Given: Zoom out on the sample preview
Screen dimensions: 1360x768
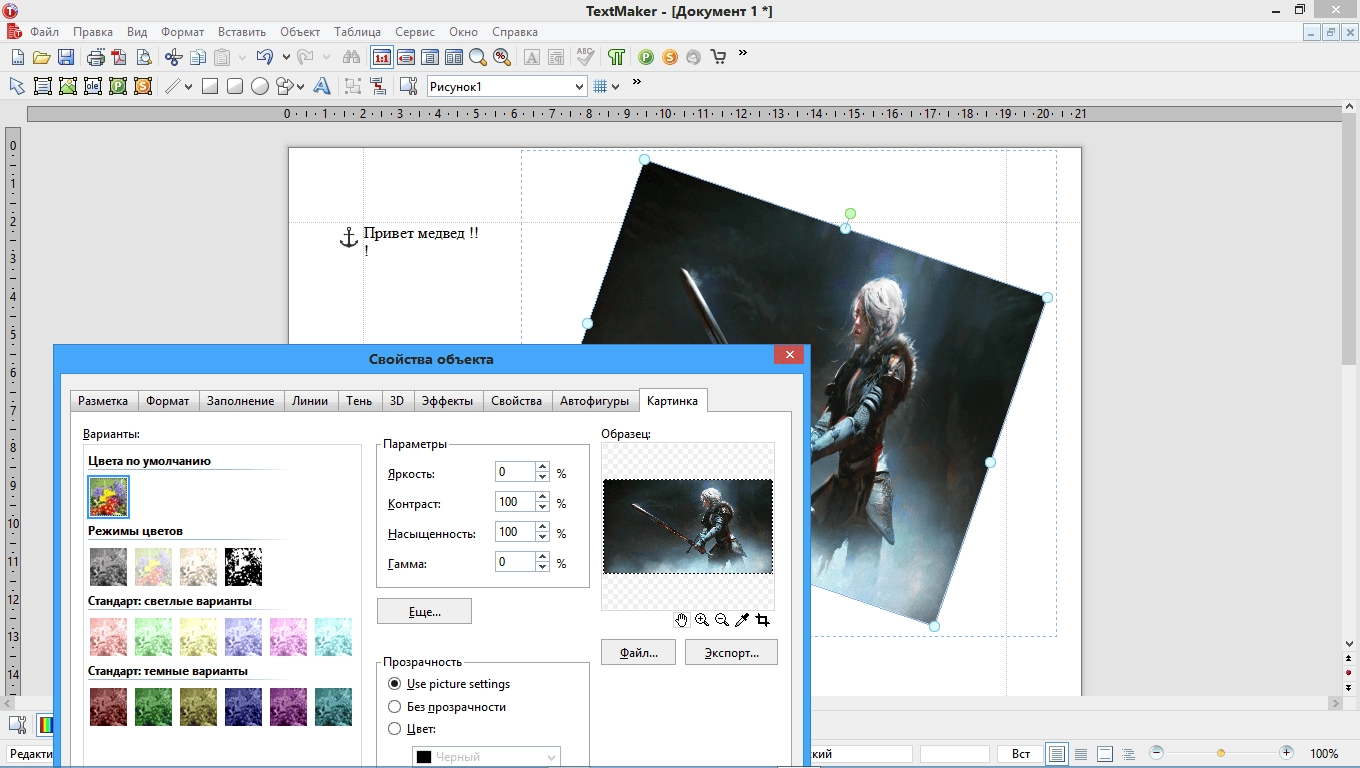Looking at the screenshot, I should [x=722, y=620].
